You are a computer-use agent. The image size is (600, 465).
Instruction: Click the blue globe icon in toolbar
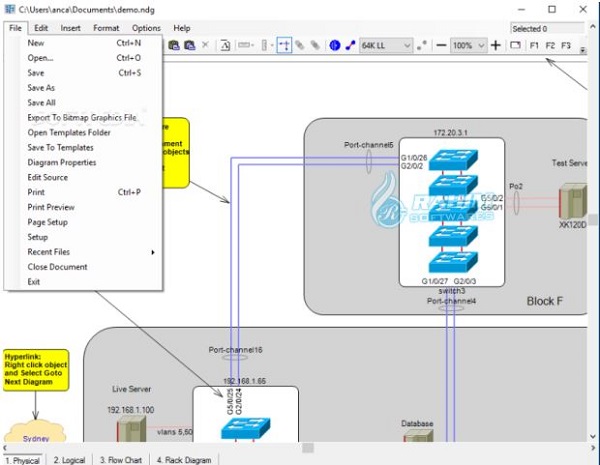335,46
